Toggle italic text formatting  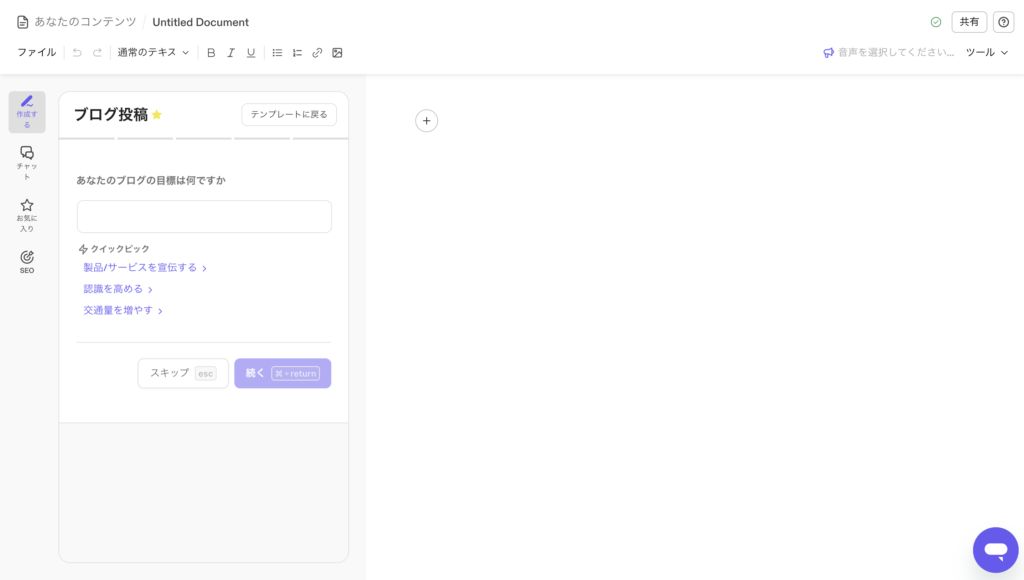pos(231,53)
